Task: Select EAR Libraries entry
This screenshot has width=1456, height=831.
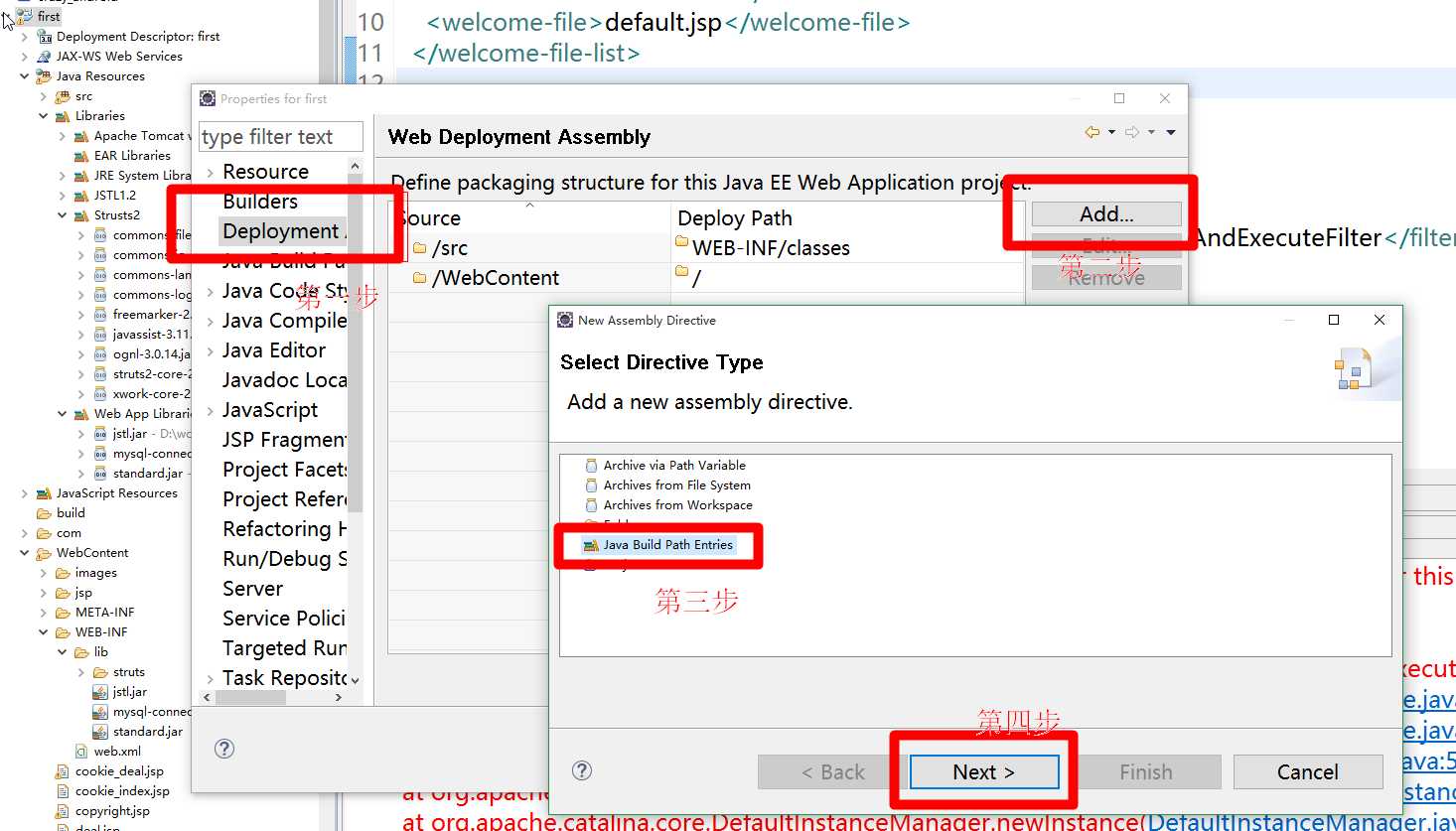Action: point(132,156)
